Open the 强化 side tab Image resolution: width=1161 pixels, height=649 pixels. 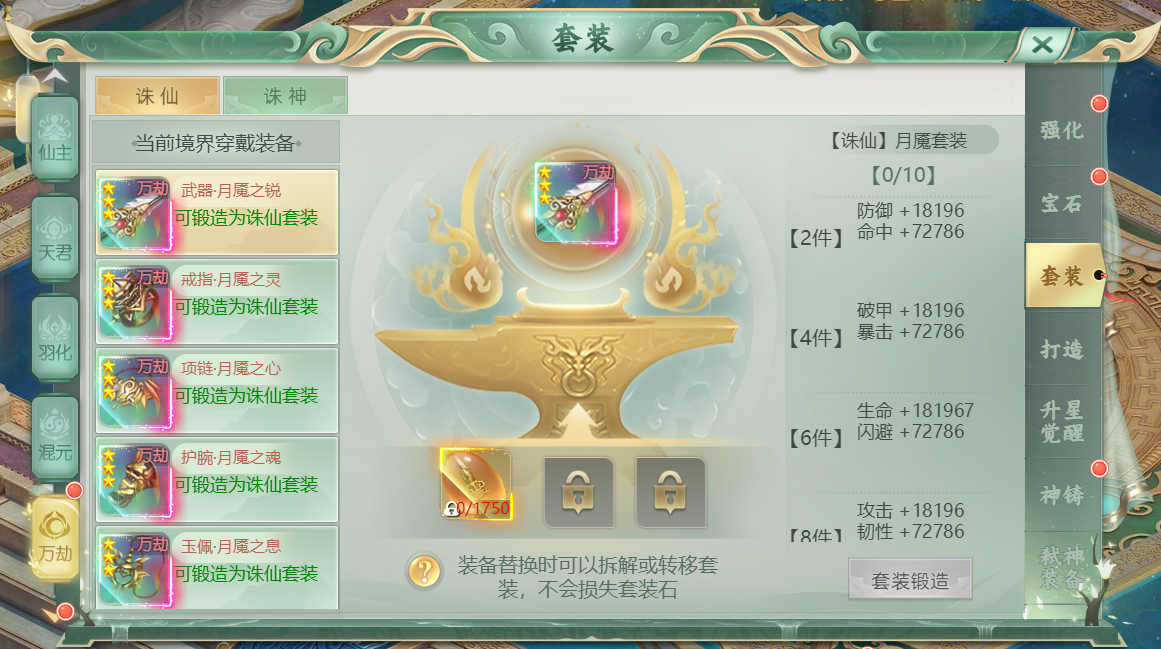click(x=1062, y=130)
